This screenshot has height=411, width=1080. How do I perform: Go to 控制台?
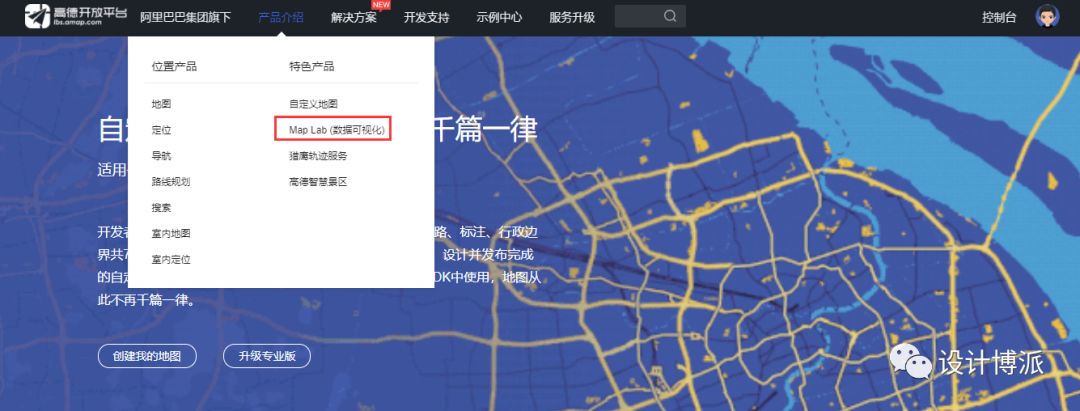tap(999, 17)
